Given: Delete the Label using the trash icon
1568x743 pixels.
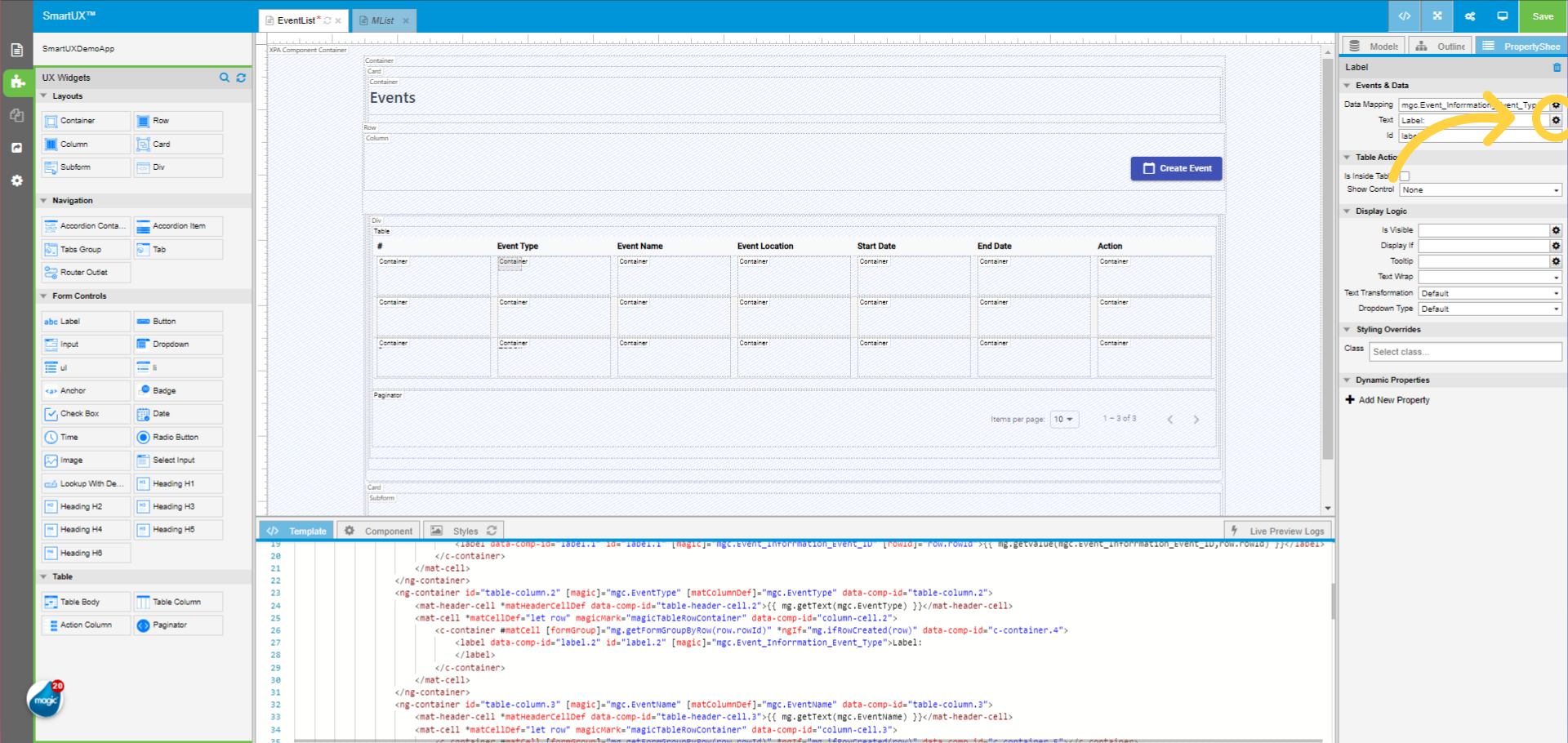Looking at the screenshot, I should coord(1557,67).
